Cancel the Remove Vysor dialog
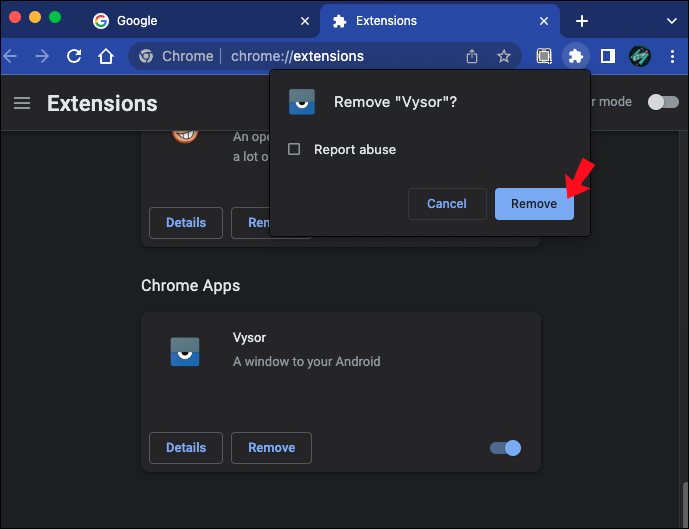The image size is (689, 529). point(447,204)
